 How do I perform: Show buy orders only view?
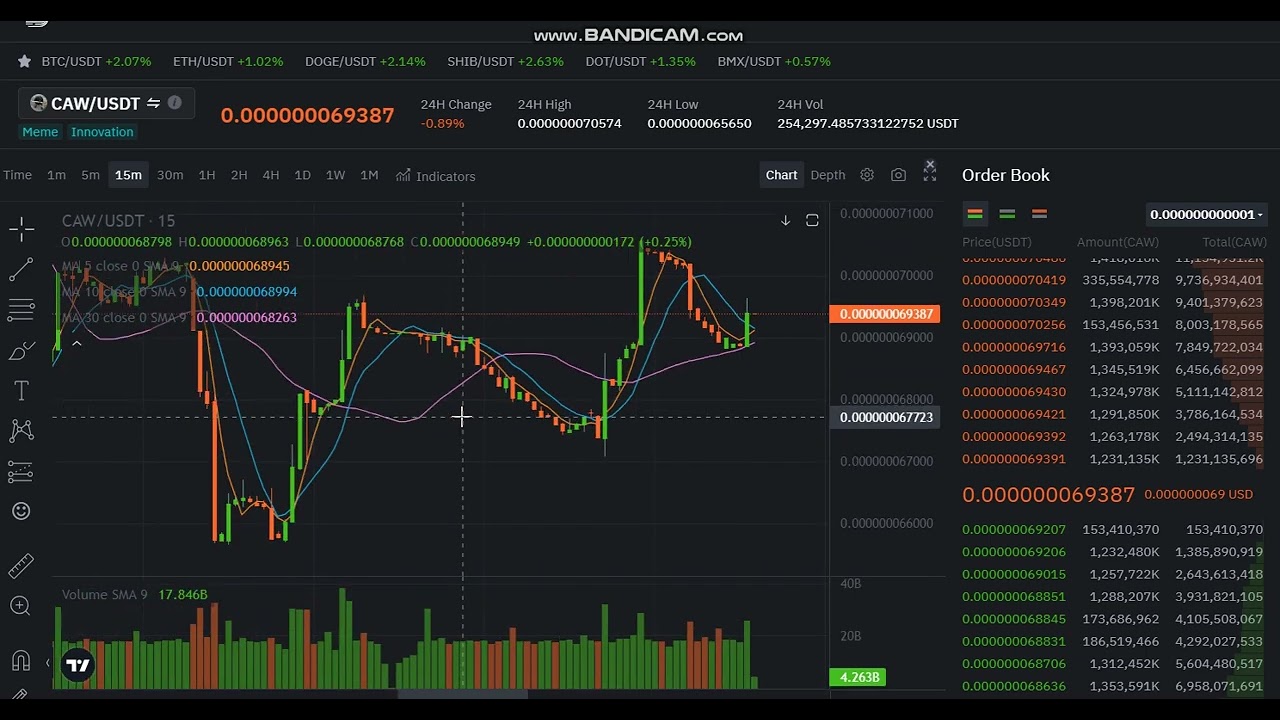[x=1007, y=214]
